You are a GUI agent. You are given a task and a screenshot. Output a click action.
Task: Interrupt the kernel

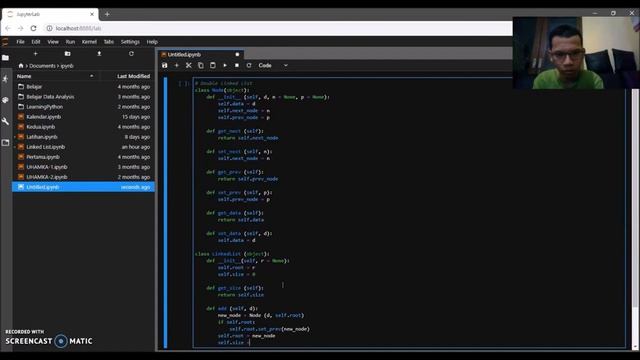(237, 65)
